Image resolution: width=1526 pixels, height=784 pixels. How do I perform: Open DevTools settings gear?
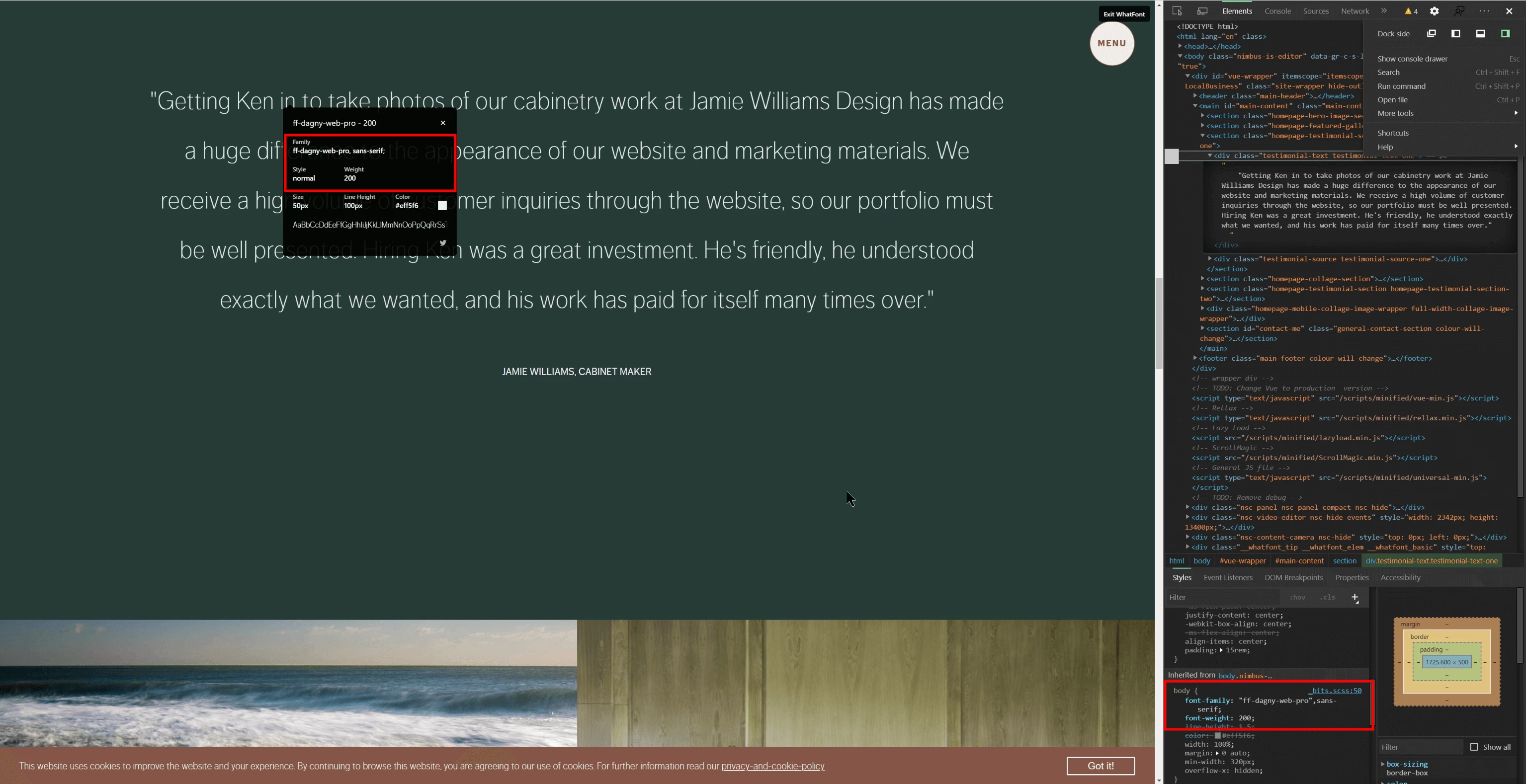(x=1434, y=10)
